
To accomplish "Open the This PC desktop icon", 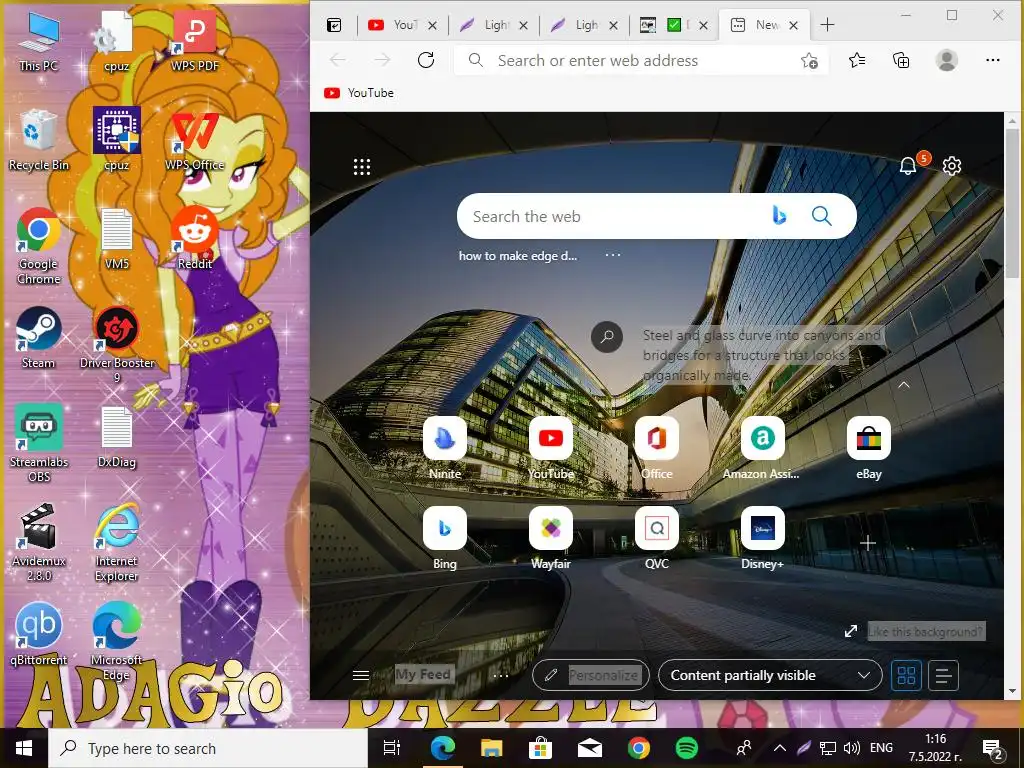I will point(39,40).
